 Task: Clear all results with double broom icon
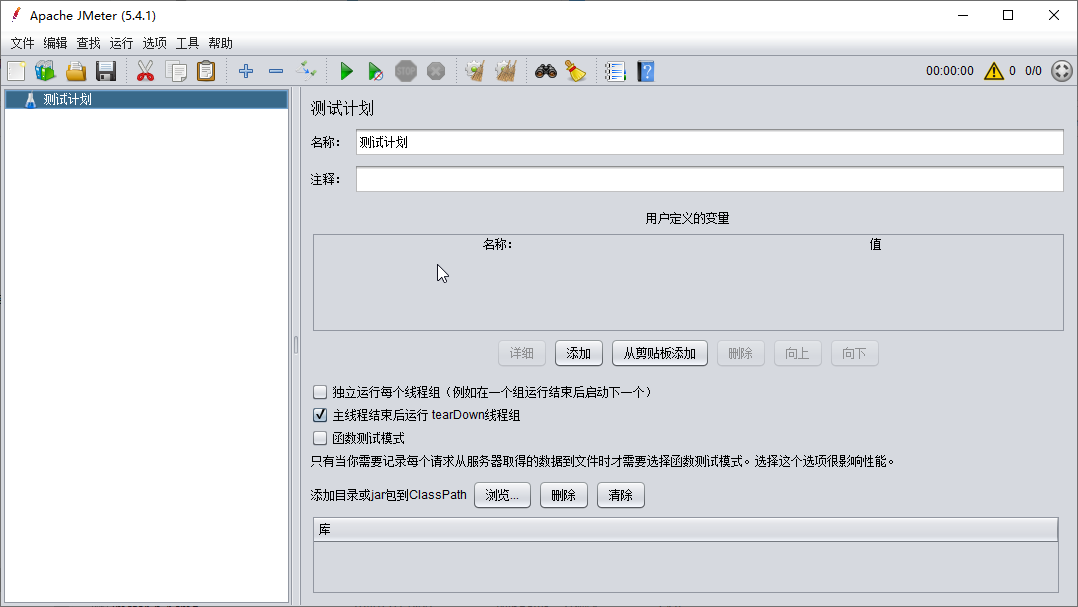point(505,71)
